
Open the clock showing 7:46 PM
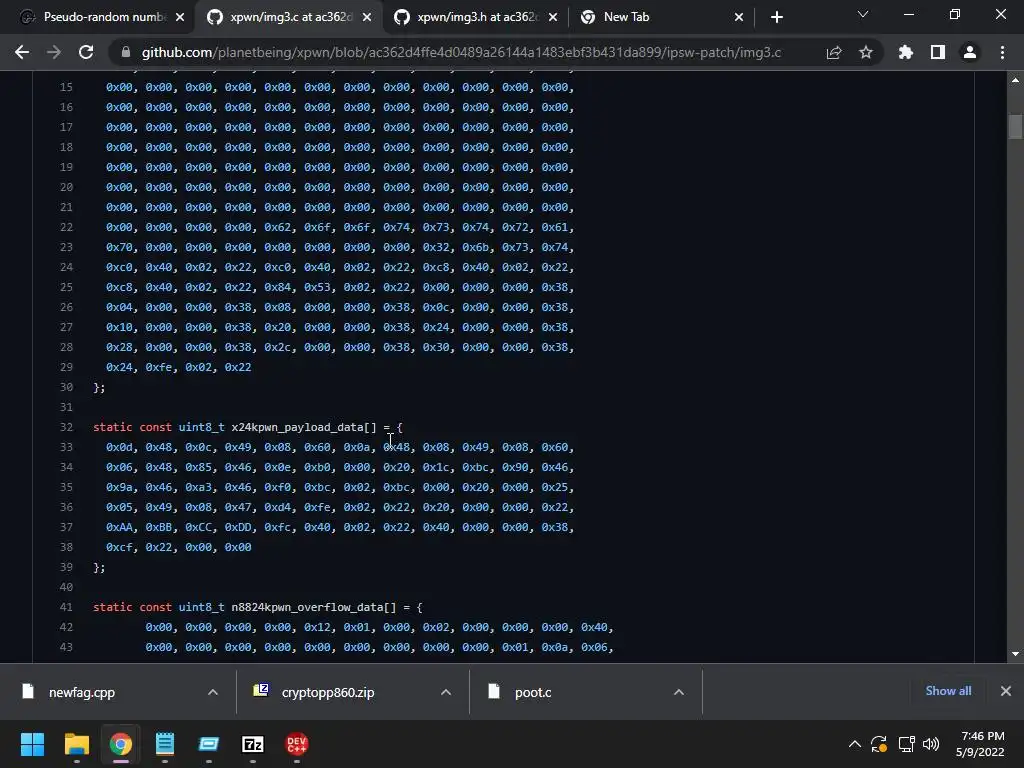click(981, 744)
